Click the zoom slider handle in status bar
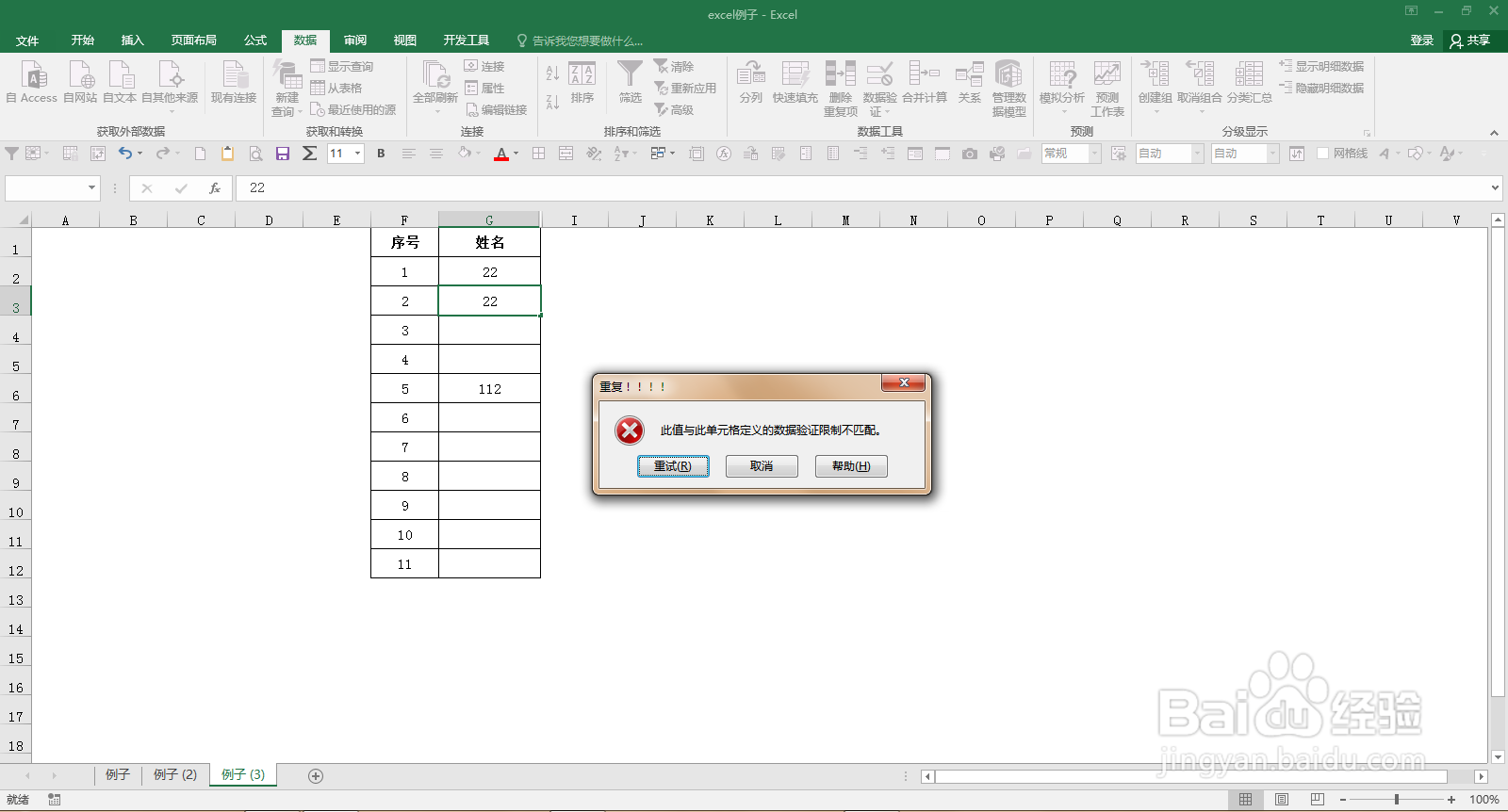Screen dimensions: 1508x812 1397,800
